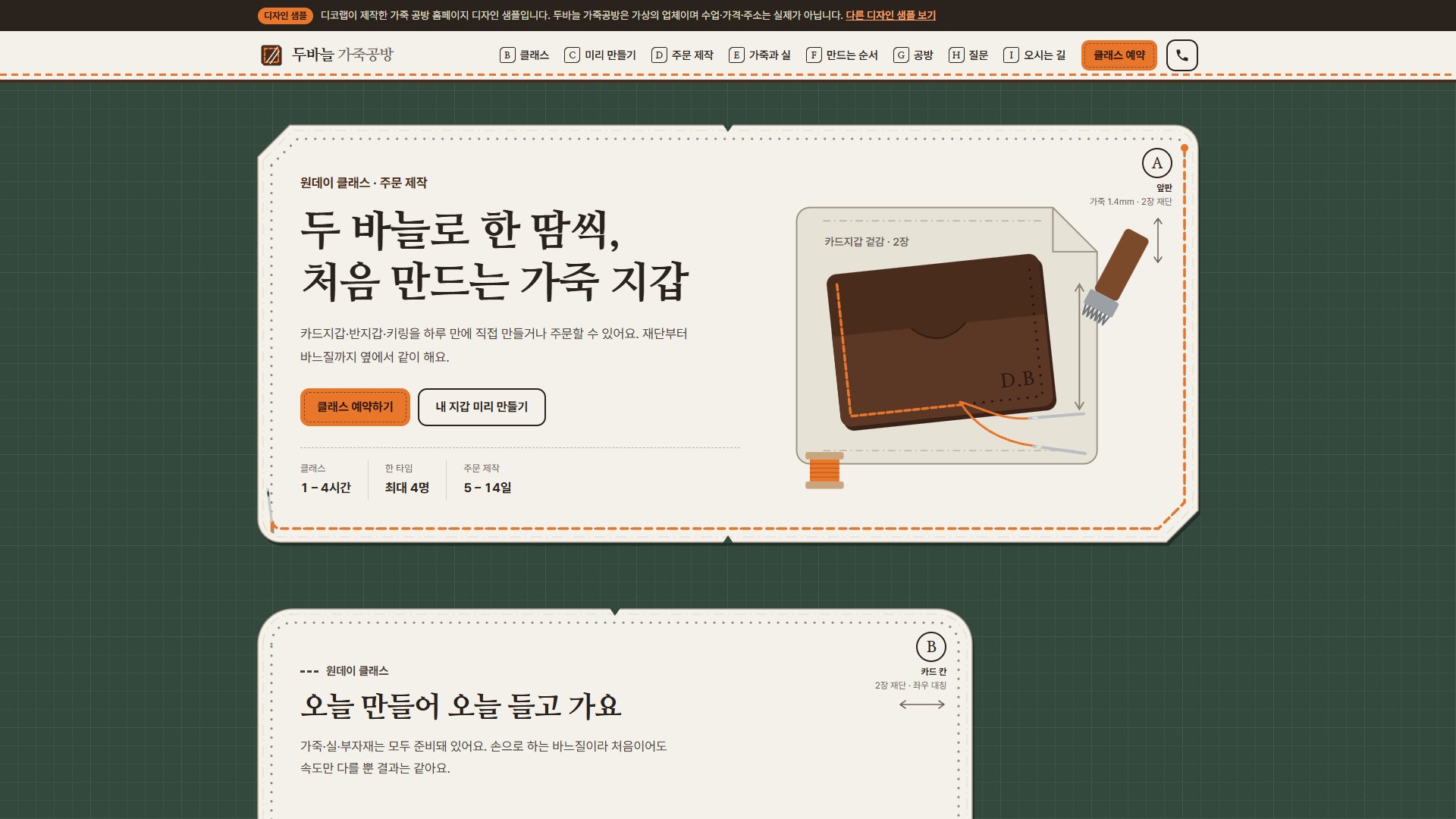Click the 가죽 1.4mm · 2장 재단 note

point(1131,202)
